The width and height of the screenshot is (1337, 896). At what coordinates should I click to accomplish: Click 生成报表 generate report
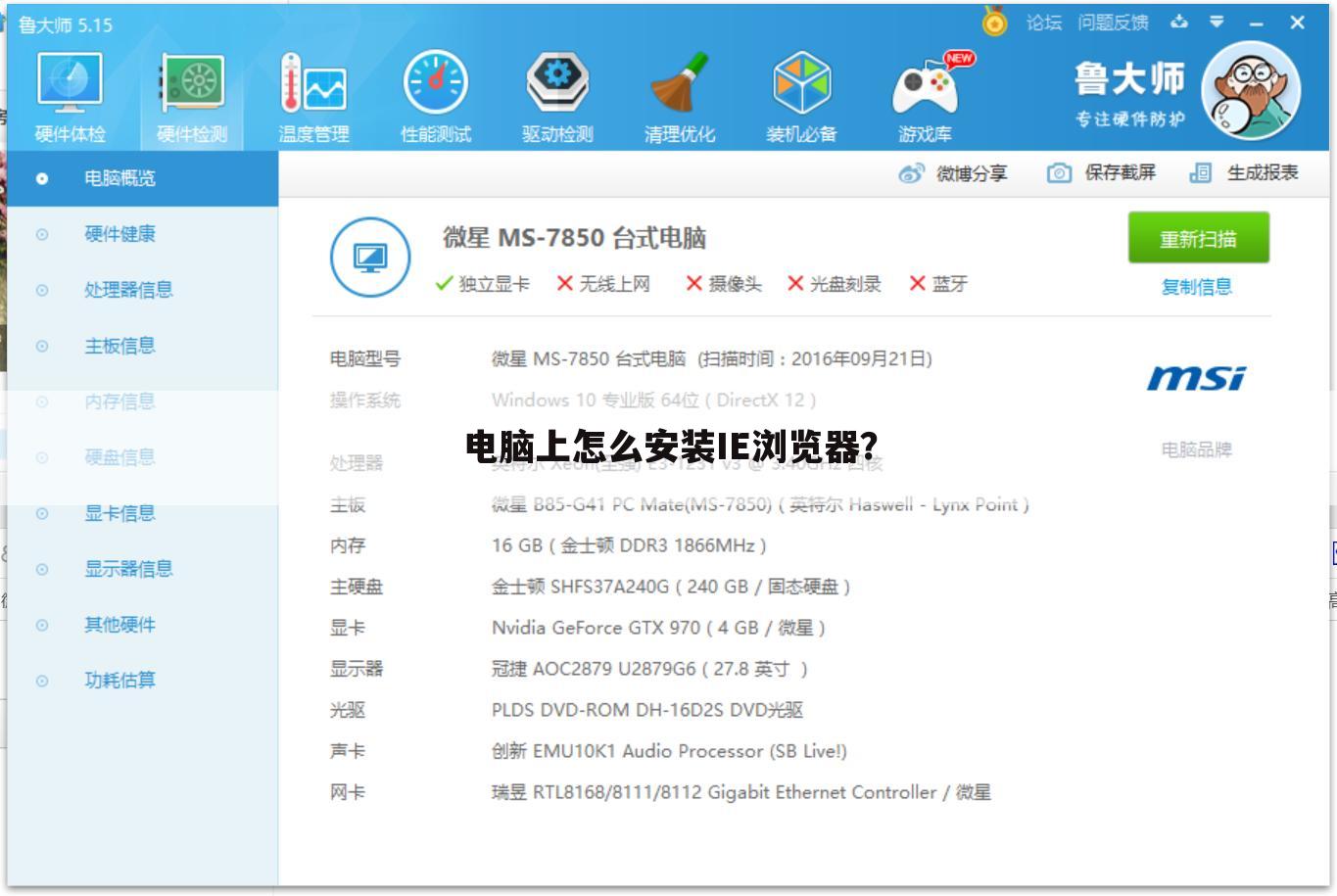coord(1244,173)
